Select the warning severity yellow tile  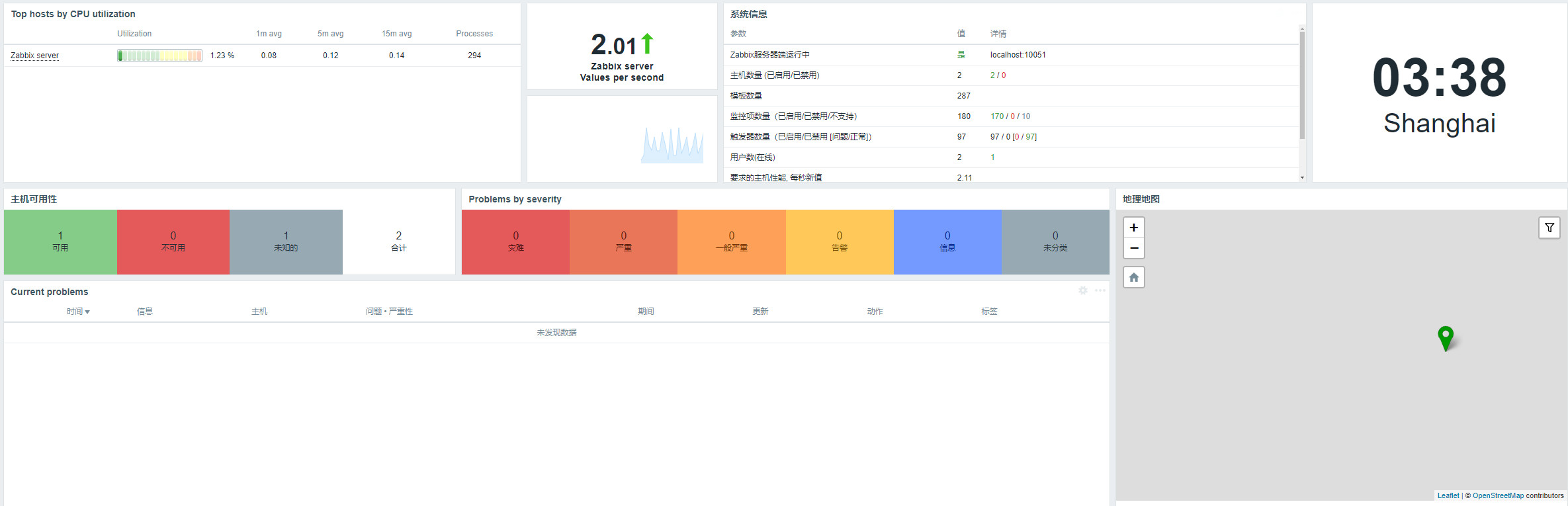click(x=840, y=241)
